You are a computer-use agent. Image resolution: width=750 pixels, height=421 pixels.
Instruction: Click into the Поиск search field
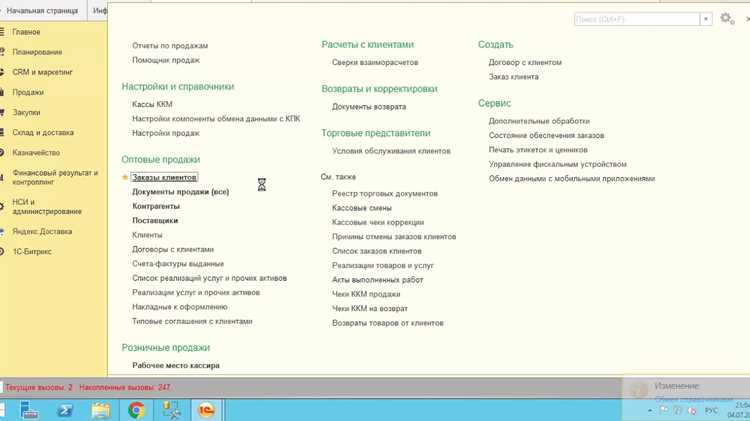(637, 19)
